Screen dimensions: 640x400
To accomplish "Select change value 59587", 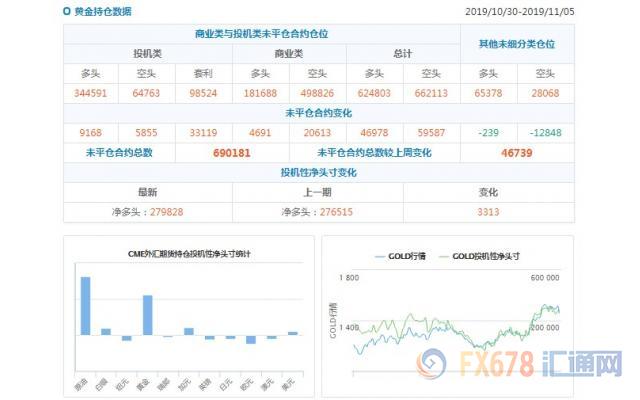I will pos(431,133).
